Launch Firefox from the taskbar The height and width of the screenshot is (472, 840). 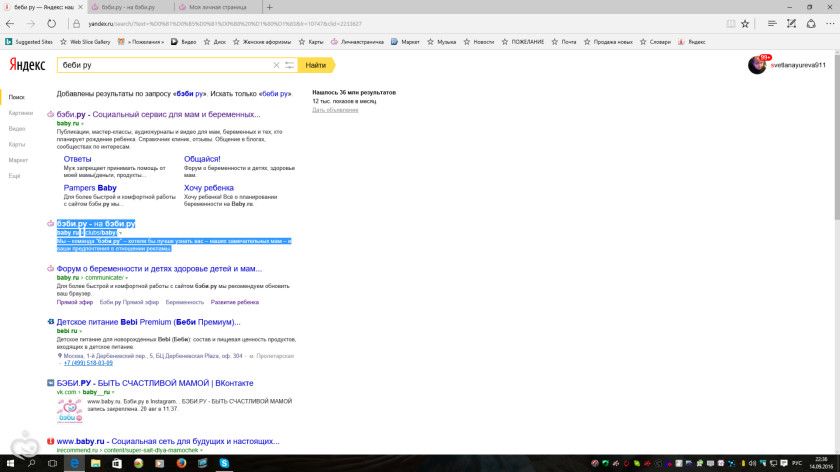click(181, 463)
